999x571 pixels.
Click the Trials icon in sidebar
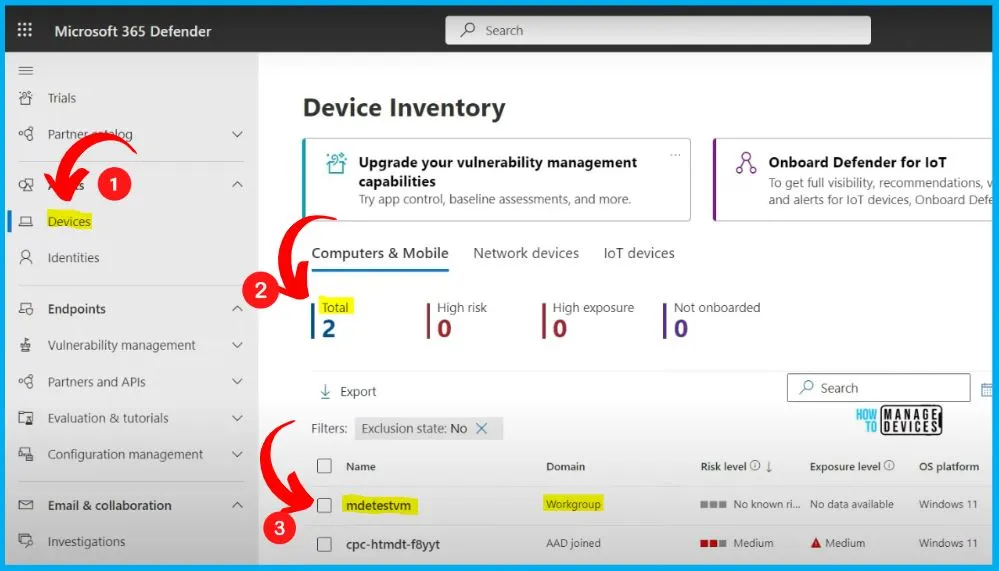25,98
